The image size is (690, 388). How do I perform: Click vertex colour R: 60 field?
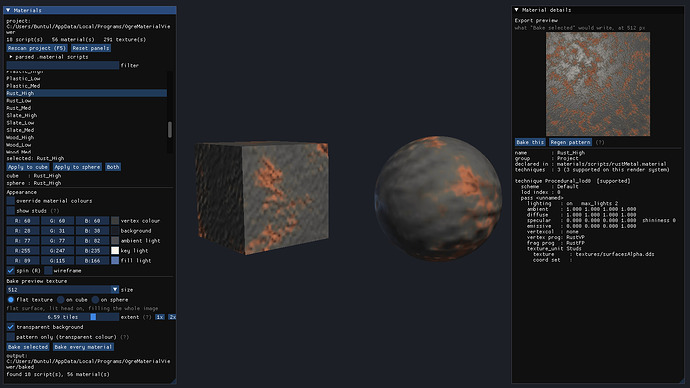[x=23, y=220]
